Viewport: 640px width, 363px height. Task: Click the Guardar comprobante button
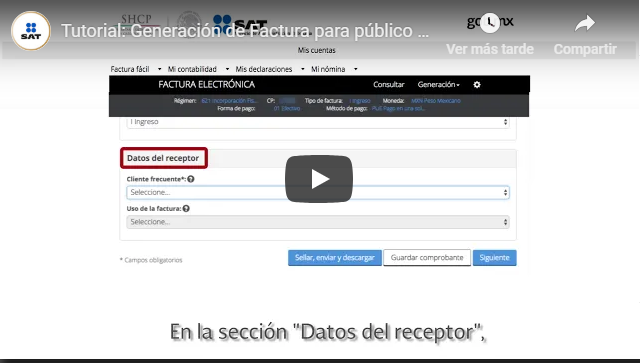[x=427, y=258]
